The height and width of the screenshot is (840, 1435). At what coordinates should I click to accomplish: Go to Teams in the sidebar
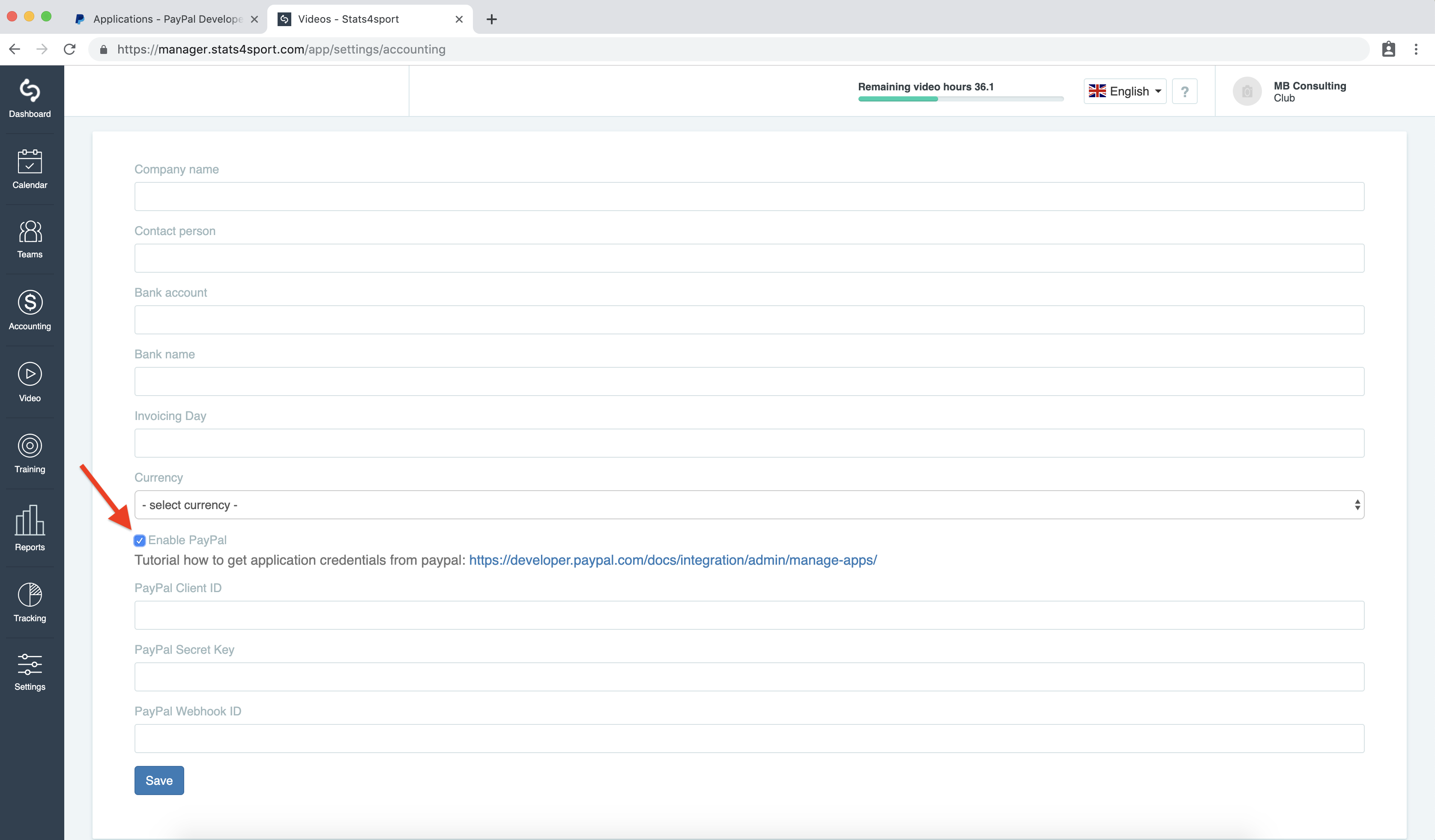pos(30,240)
